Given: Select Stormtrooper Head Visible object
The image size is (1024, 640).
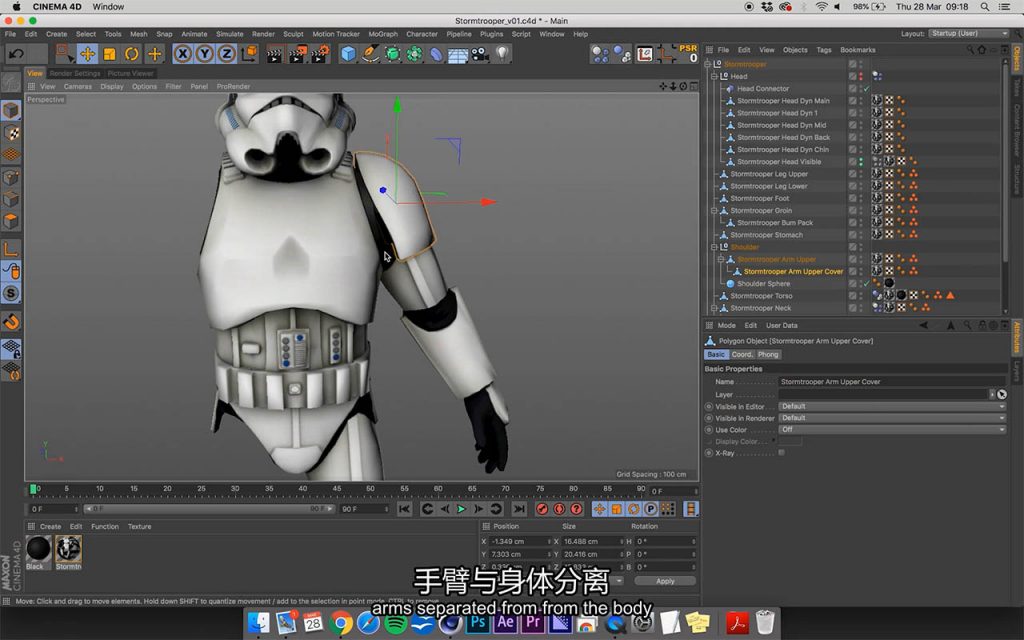Looking at the screenshot, I should [x=779, y=162].
